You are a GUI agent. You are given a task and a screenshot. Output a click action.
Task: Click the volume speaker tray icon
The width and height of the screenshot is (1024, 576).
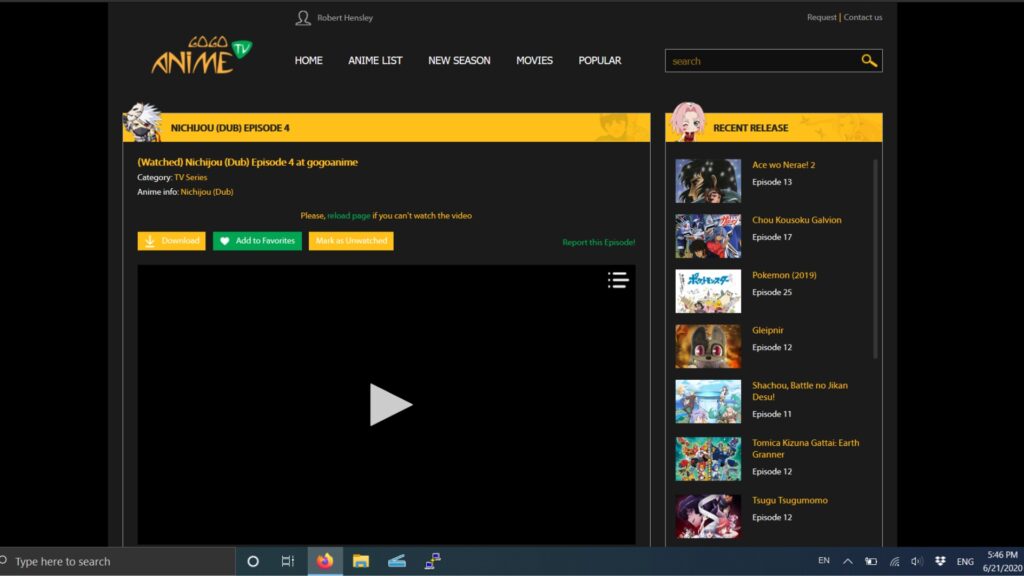click(916, 561)
